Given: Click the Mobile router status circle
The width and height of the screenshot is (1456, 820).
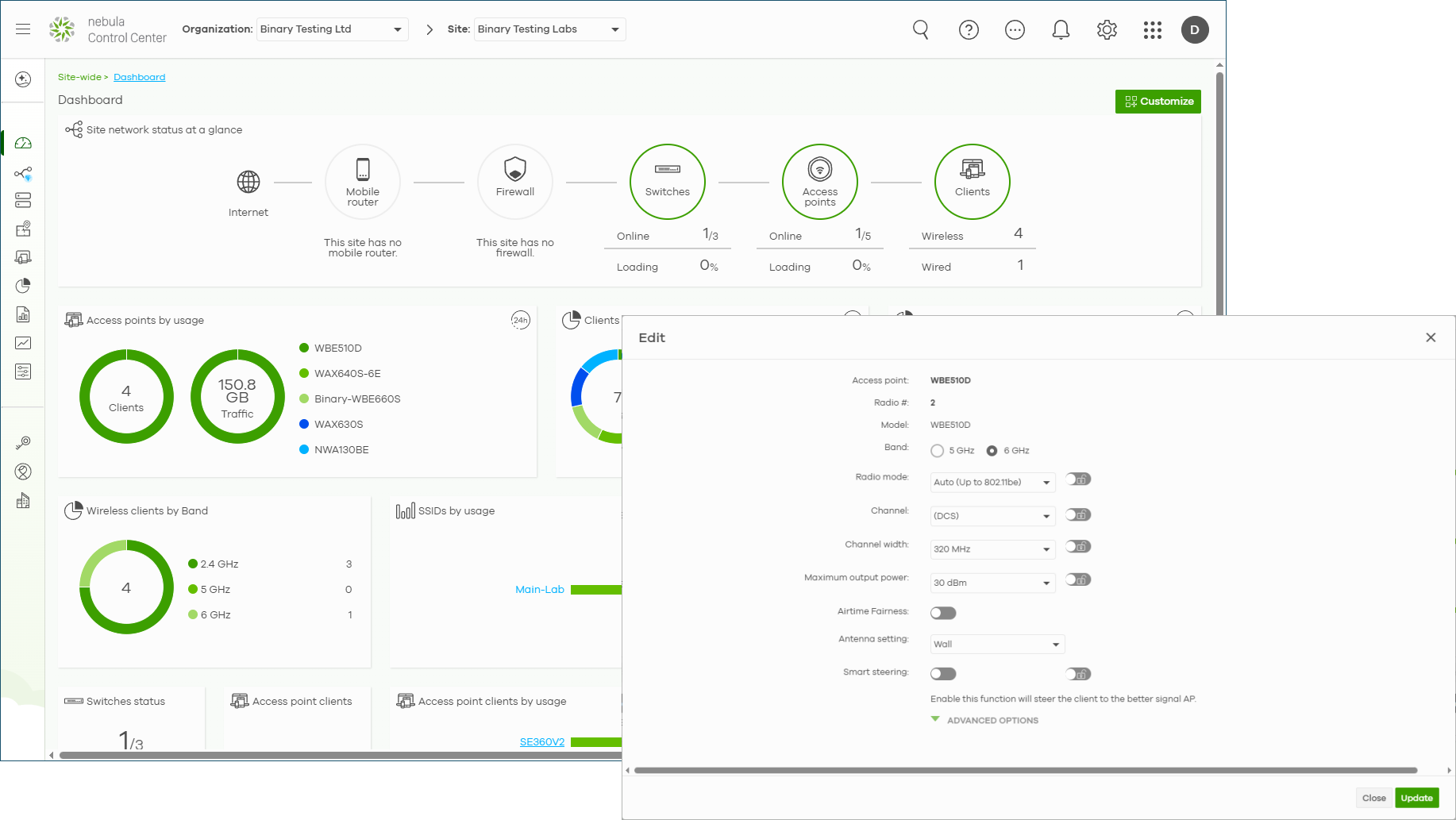Looking at the screenshot, I should pos(363,182).
